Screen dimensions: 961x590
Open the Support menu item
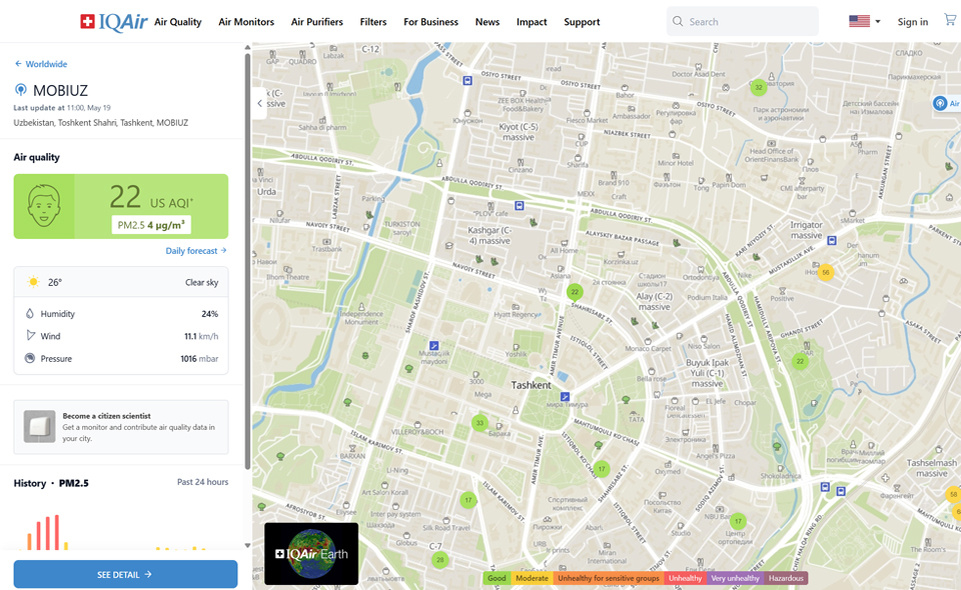pyautogui.click(x=582, y=22)
